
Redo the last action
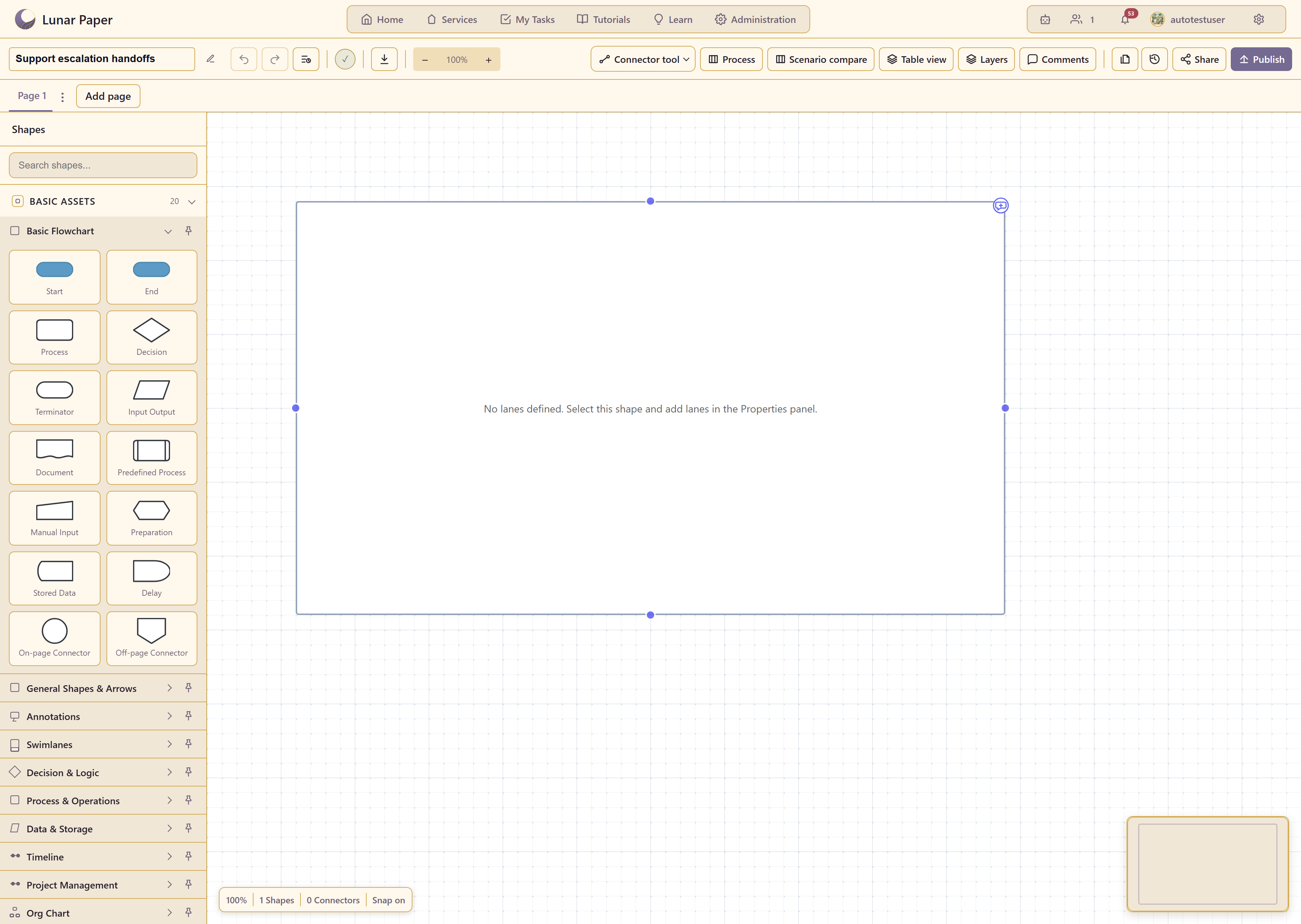[275, 59]
